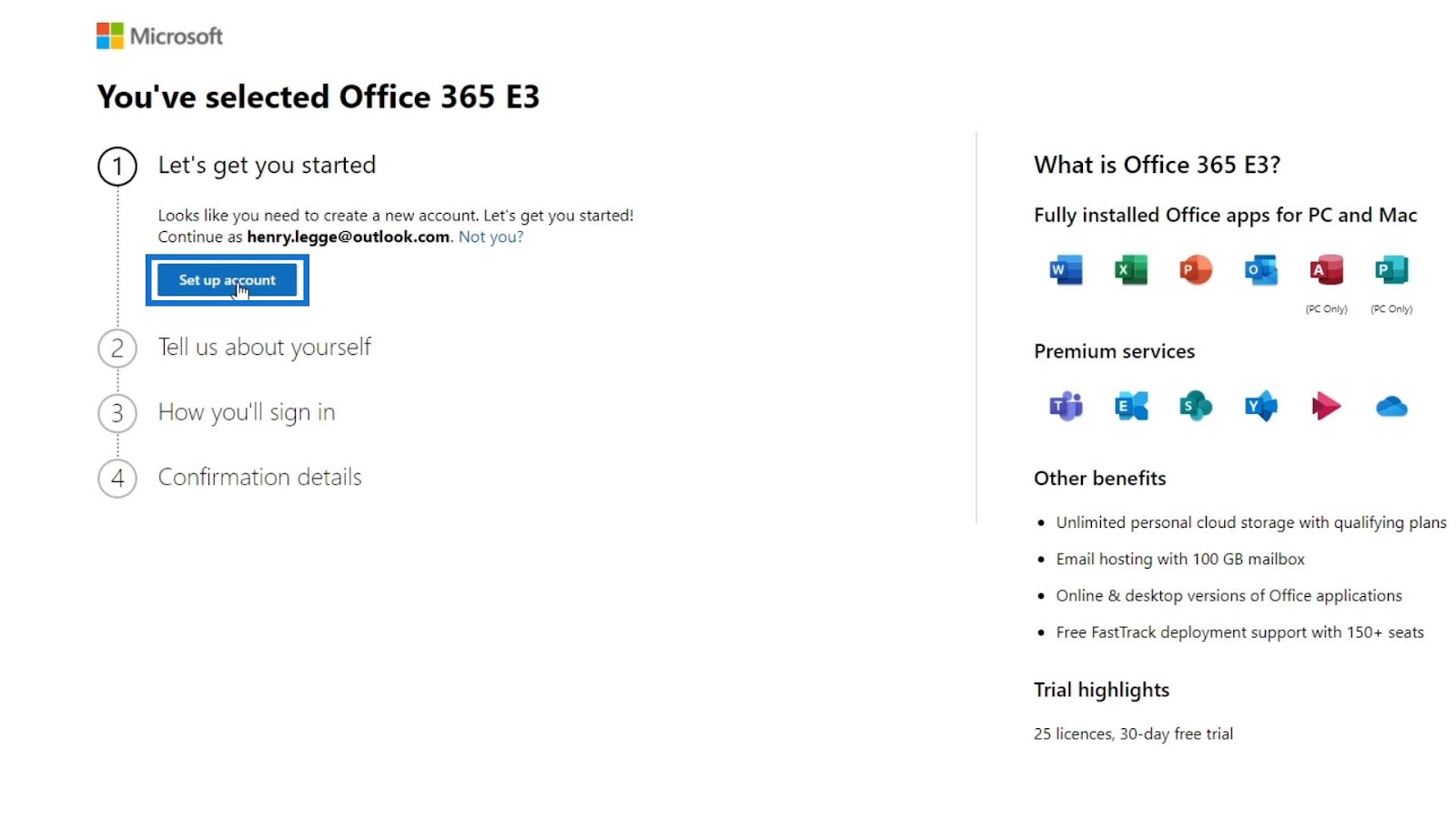Select step 3 How you'll sign in

point(217,413)
